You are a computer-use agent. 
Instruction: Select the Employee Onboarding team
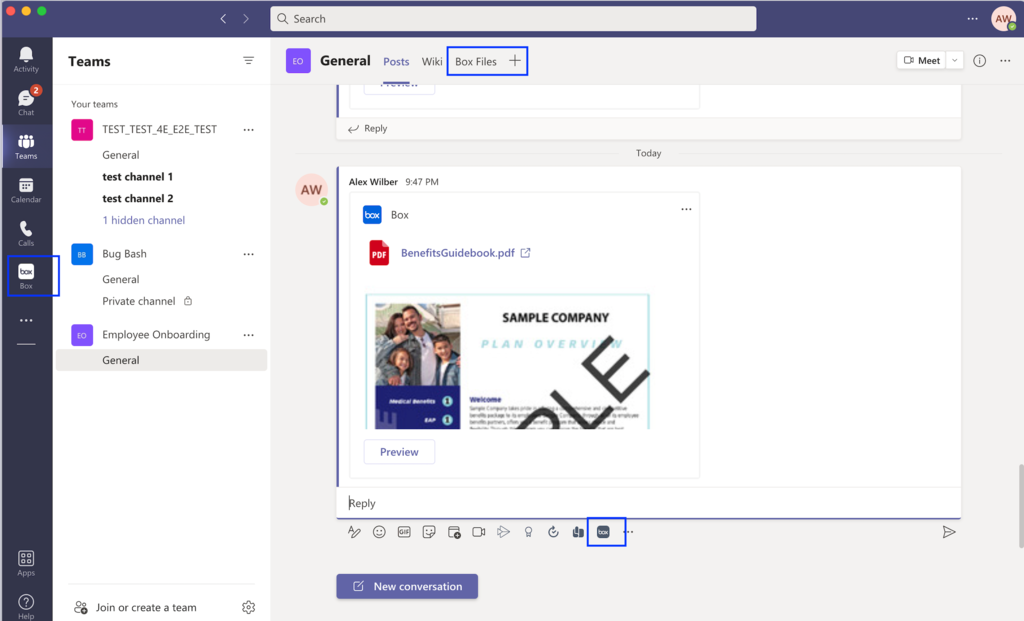(x=156, y=334)
